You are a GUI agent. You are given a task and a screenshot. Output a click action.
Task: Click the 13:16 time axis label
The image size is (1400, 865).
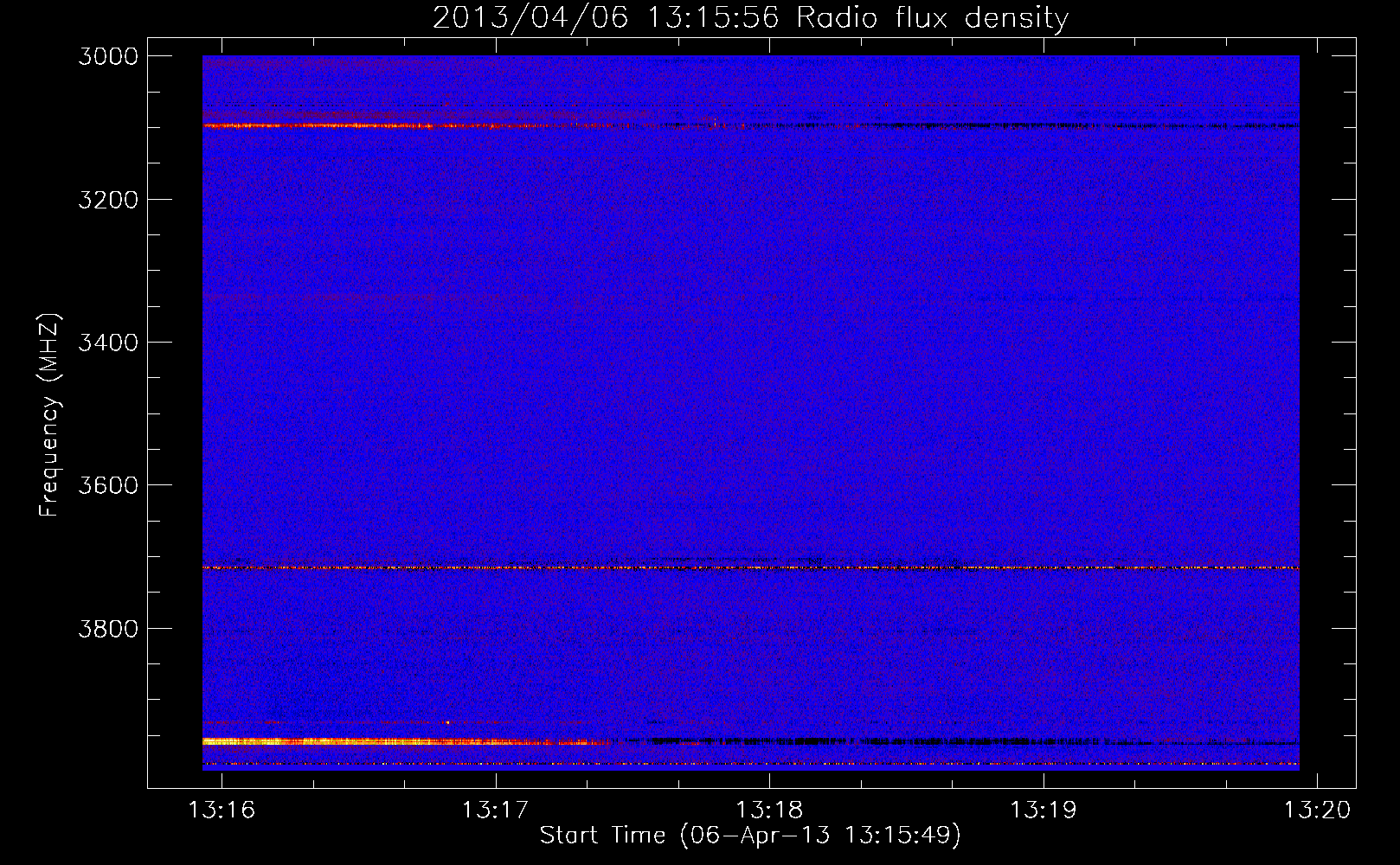(222, 811)
